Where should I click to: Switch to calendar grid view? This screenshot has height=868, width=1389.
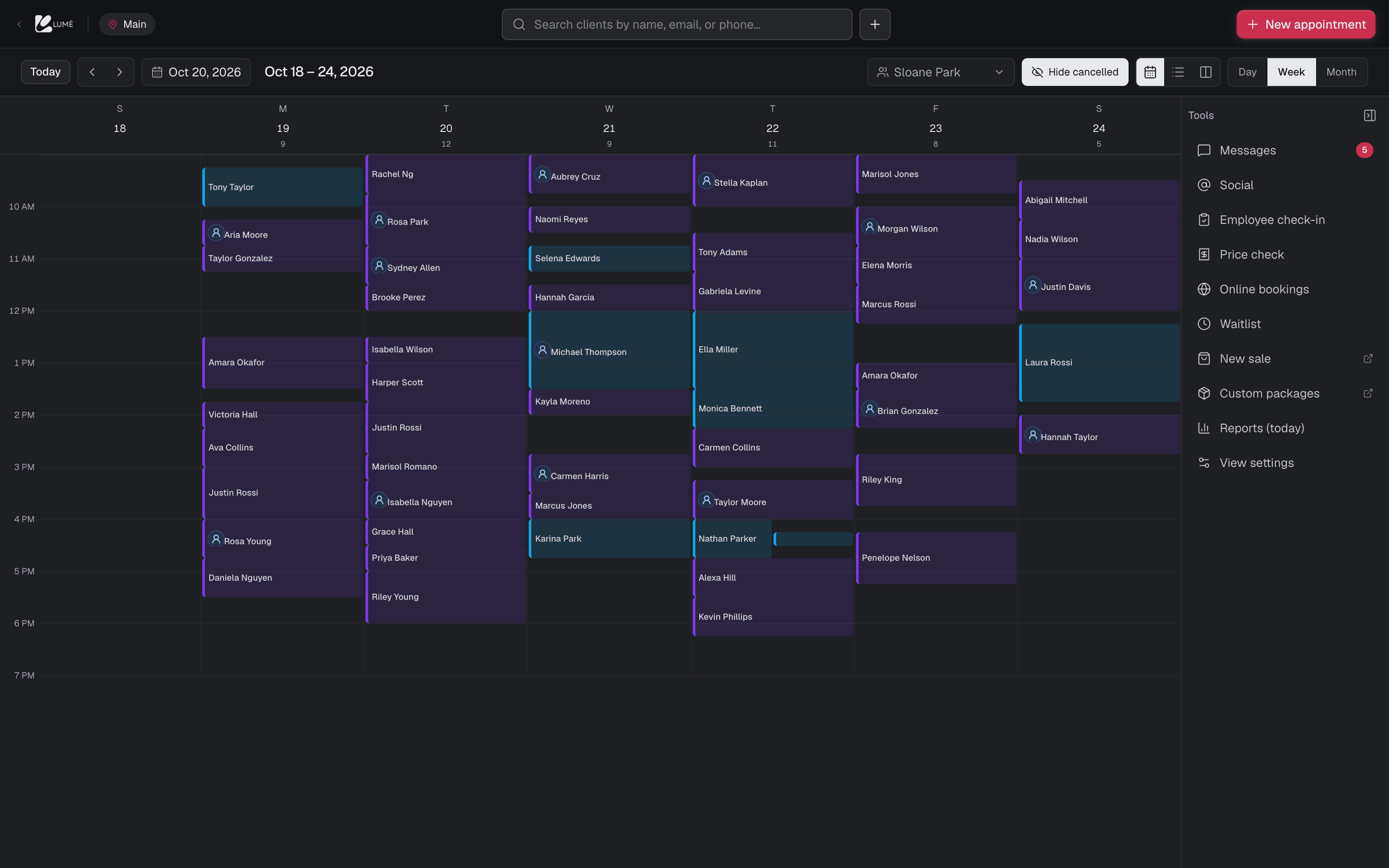pos(1150,72)
